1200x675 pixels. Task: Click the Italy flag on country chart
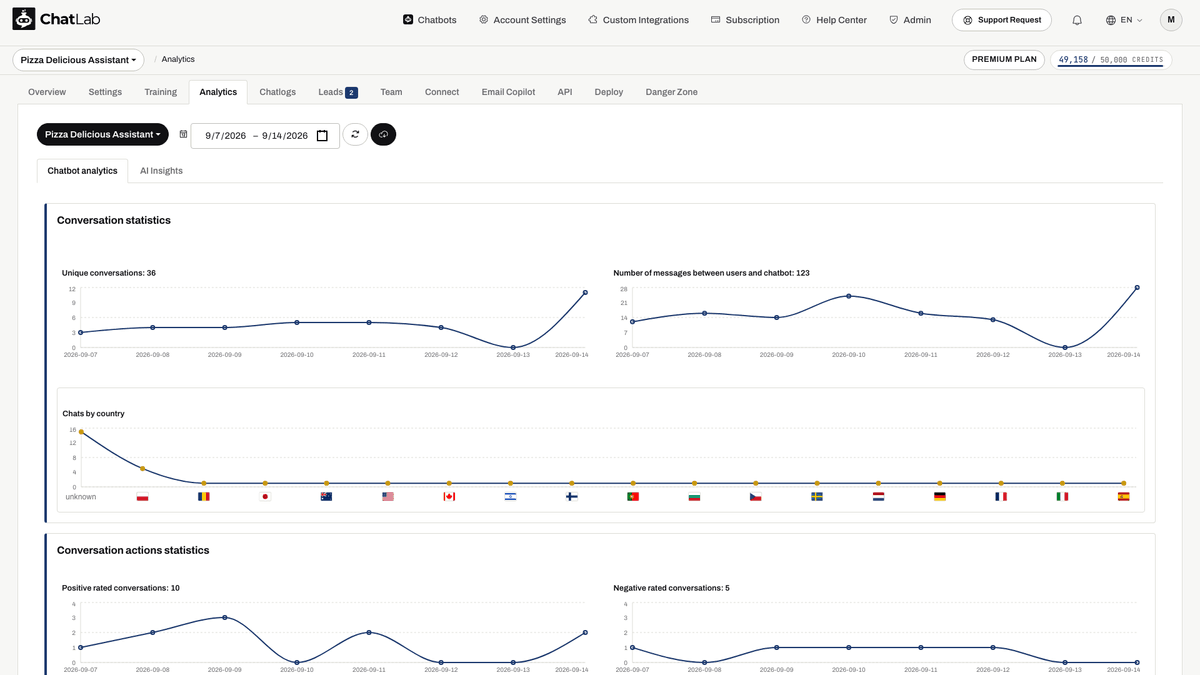(1062, 496)
